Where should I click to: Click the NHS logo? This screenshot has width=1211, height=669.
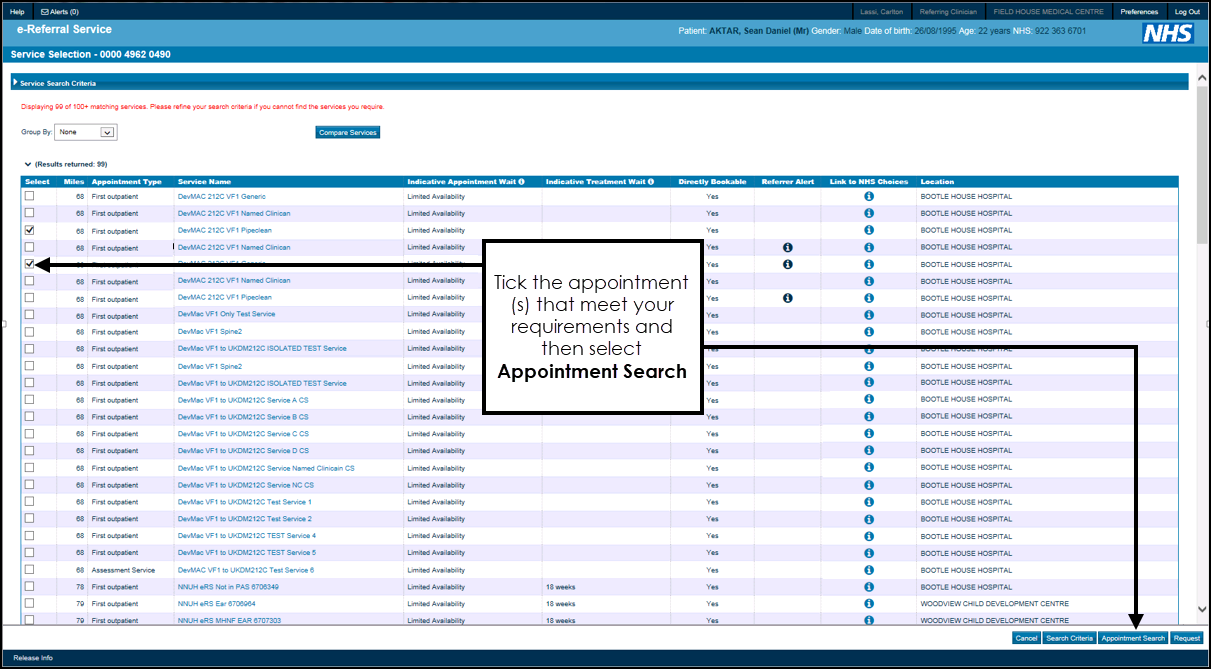pos(1167,34)
